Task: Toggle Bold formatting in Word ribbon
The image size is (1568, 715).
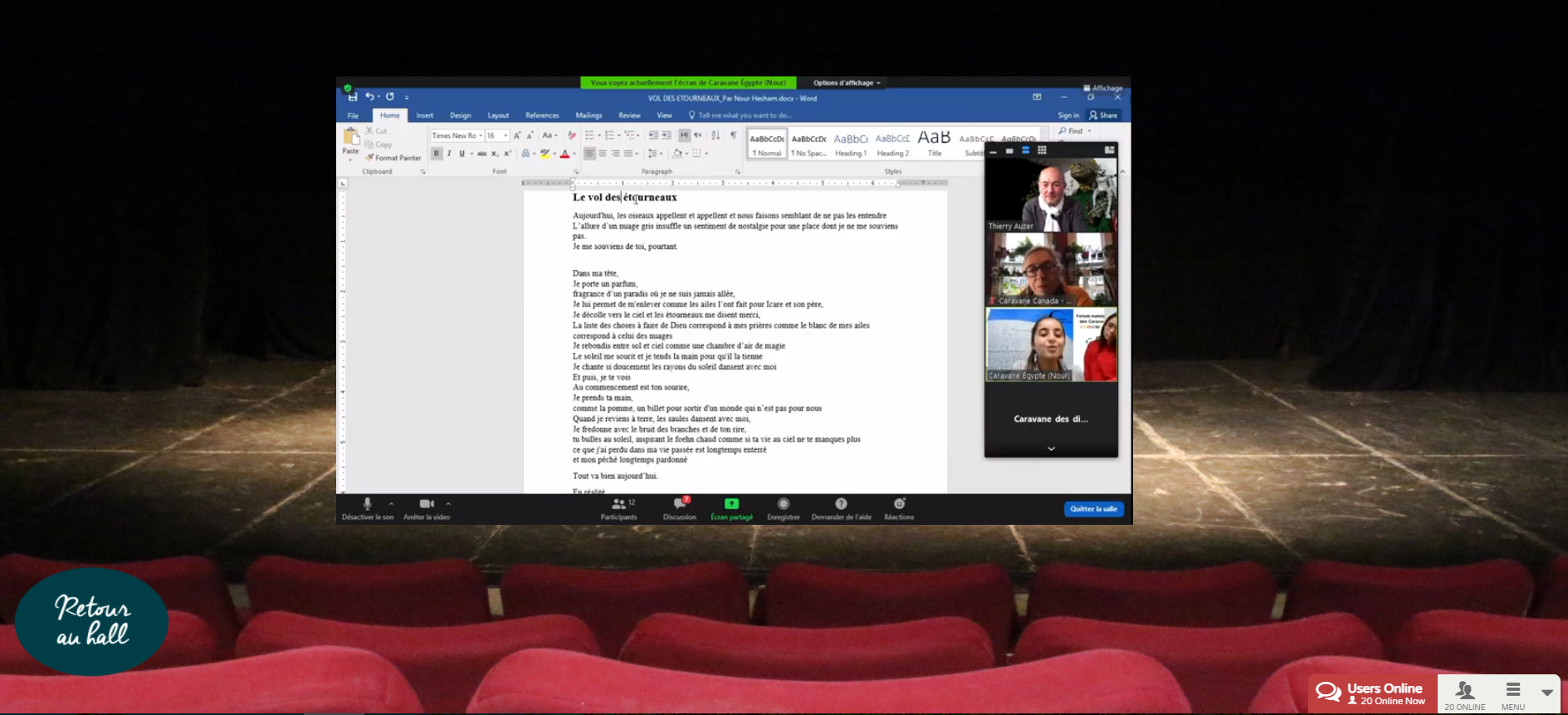Action: [x=437, y=154]
